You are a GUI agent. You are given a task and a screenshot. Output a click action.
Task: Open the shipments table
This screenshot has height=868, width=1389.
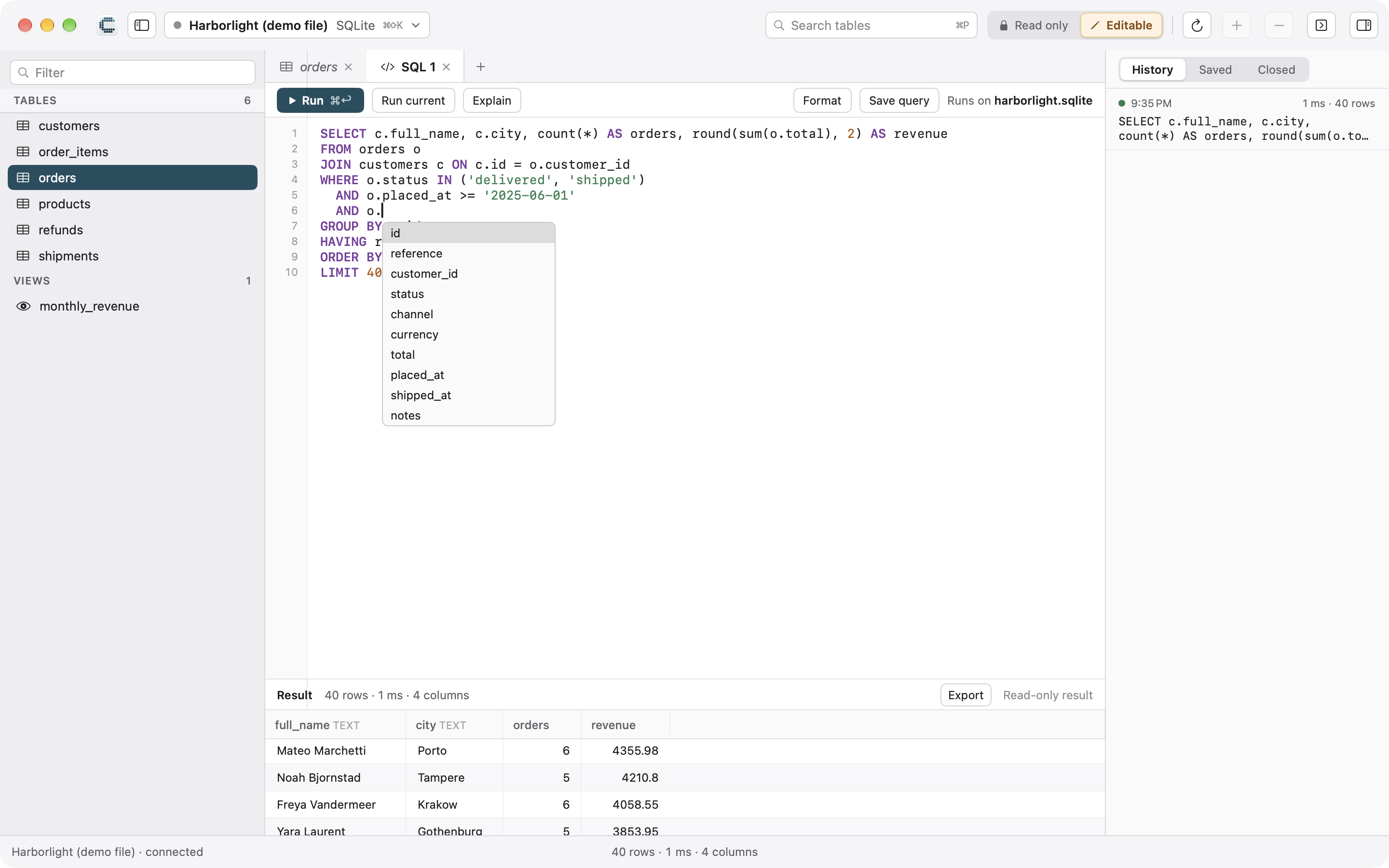[x=133, y=256]
